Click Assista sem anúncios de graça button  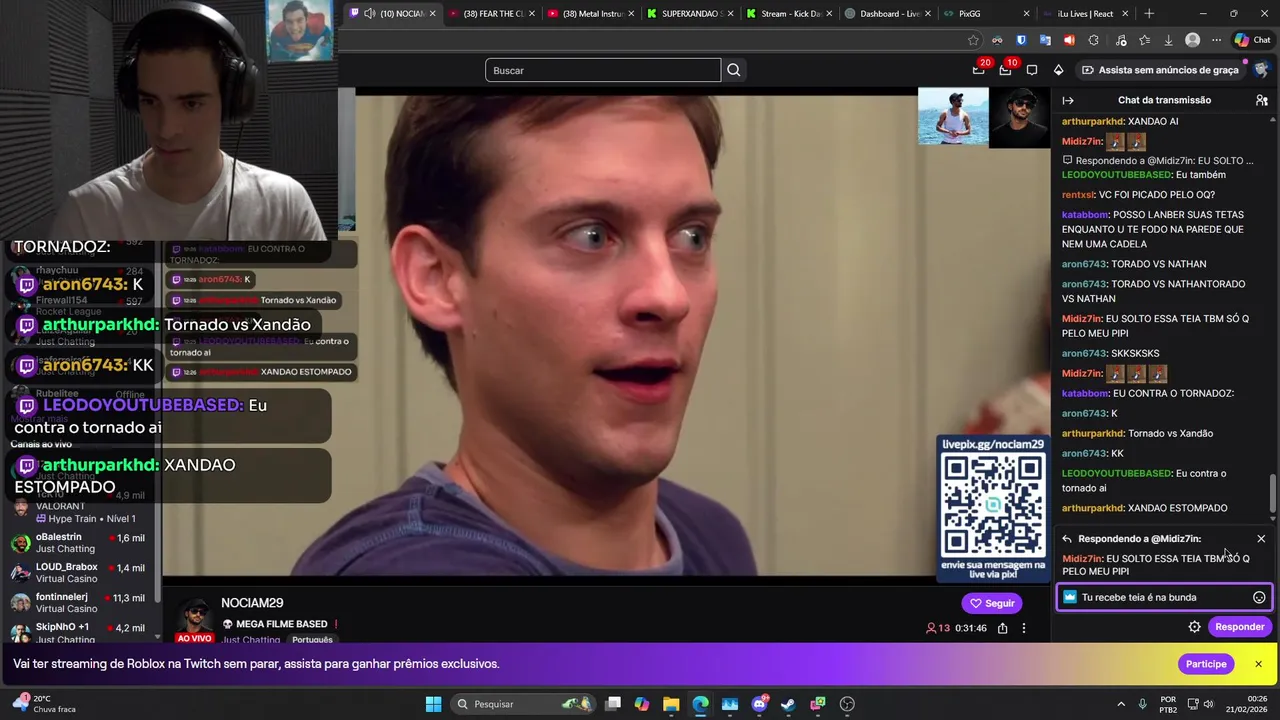1160,70
